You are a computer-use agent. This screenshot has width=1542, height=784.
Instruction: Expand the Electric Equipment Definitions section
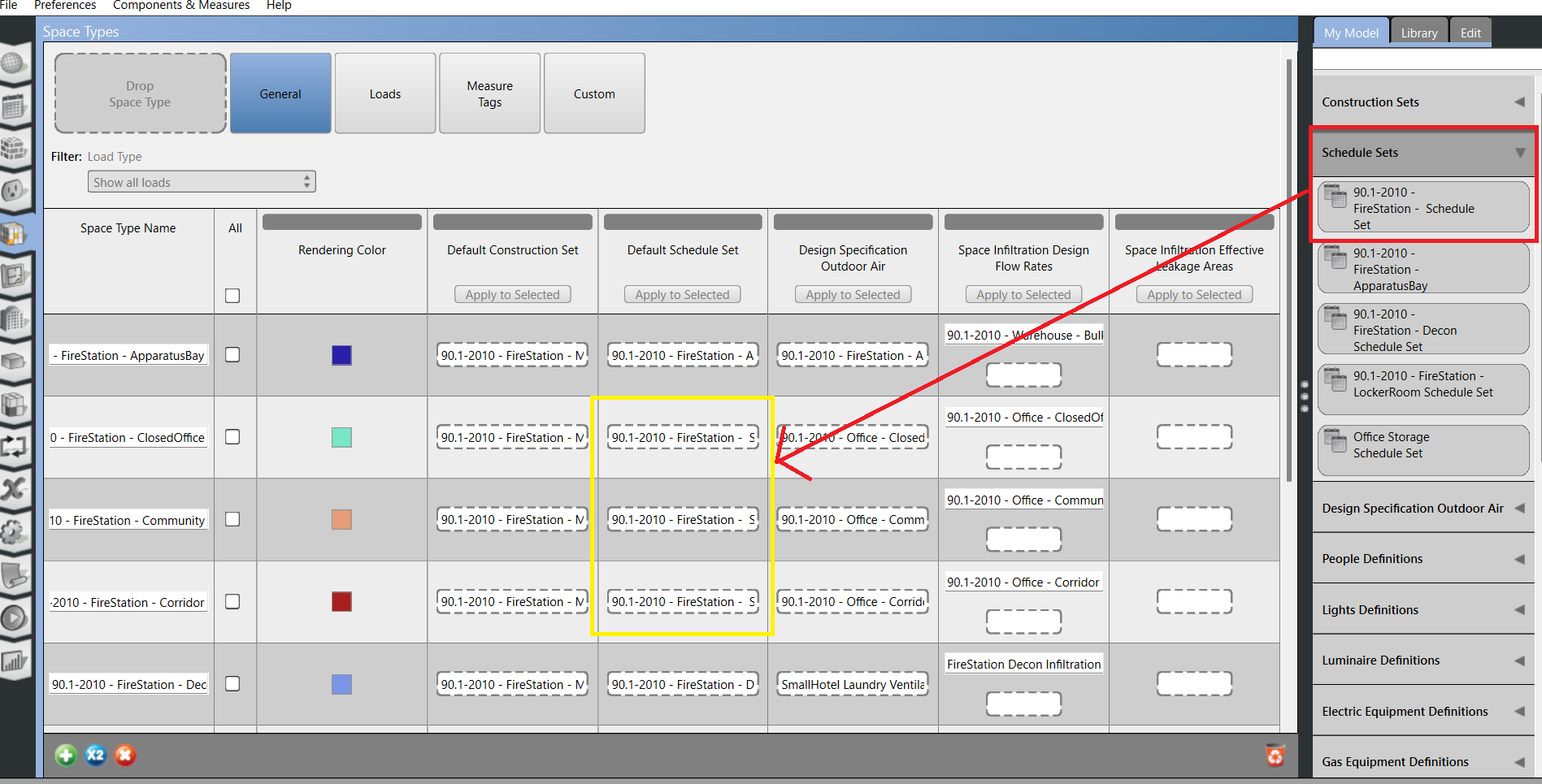(x=1423, y=712)
